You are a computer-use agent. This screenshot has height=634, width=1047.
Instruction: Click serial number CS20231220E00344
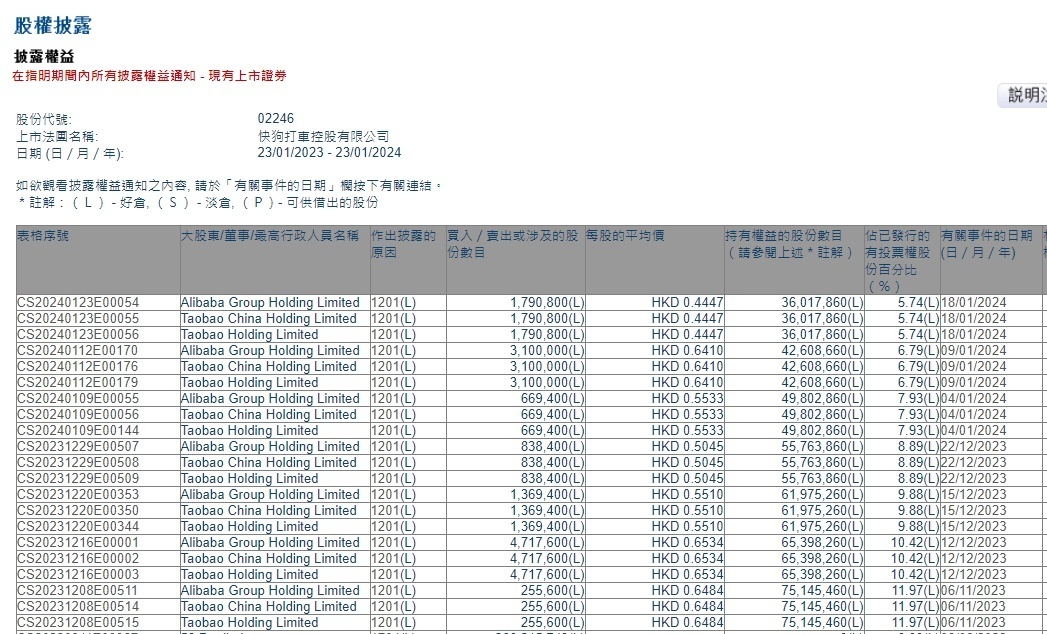coord(78,527)
